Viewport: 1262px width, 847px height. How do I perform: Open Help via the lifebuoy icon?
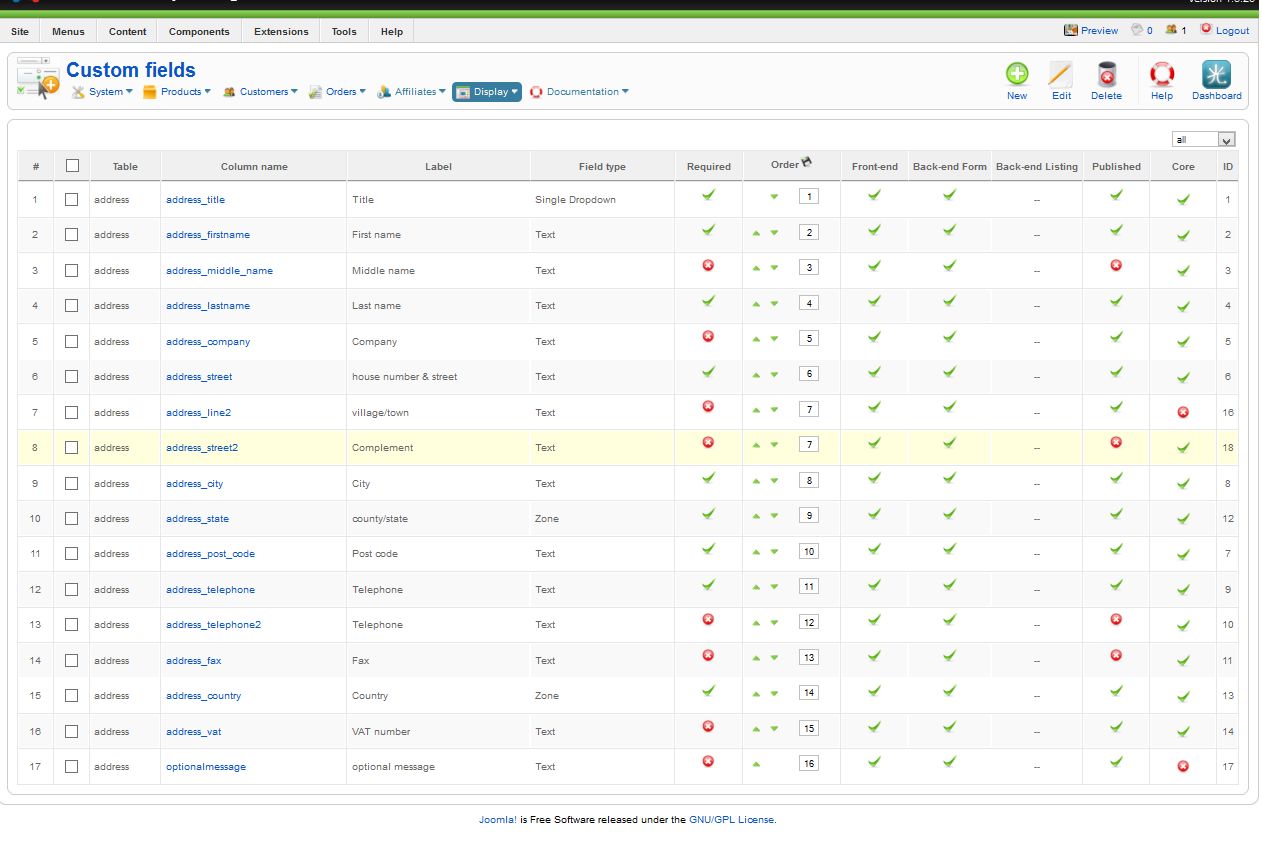click(1161, 75)
